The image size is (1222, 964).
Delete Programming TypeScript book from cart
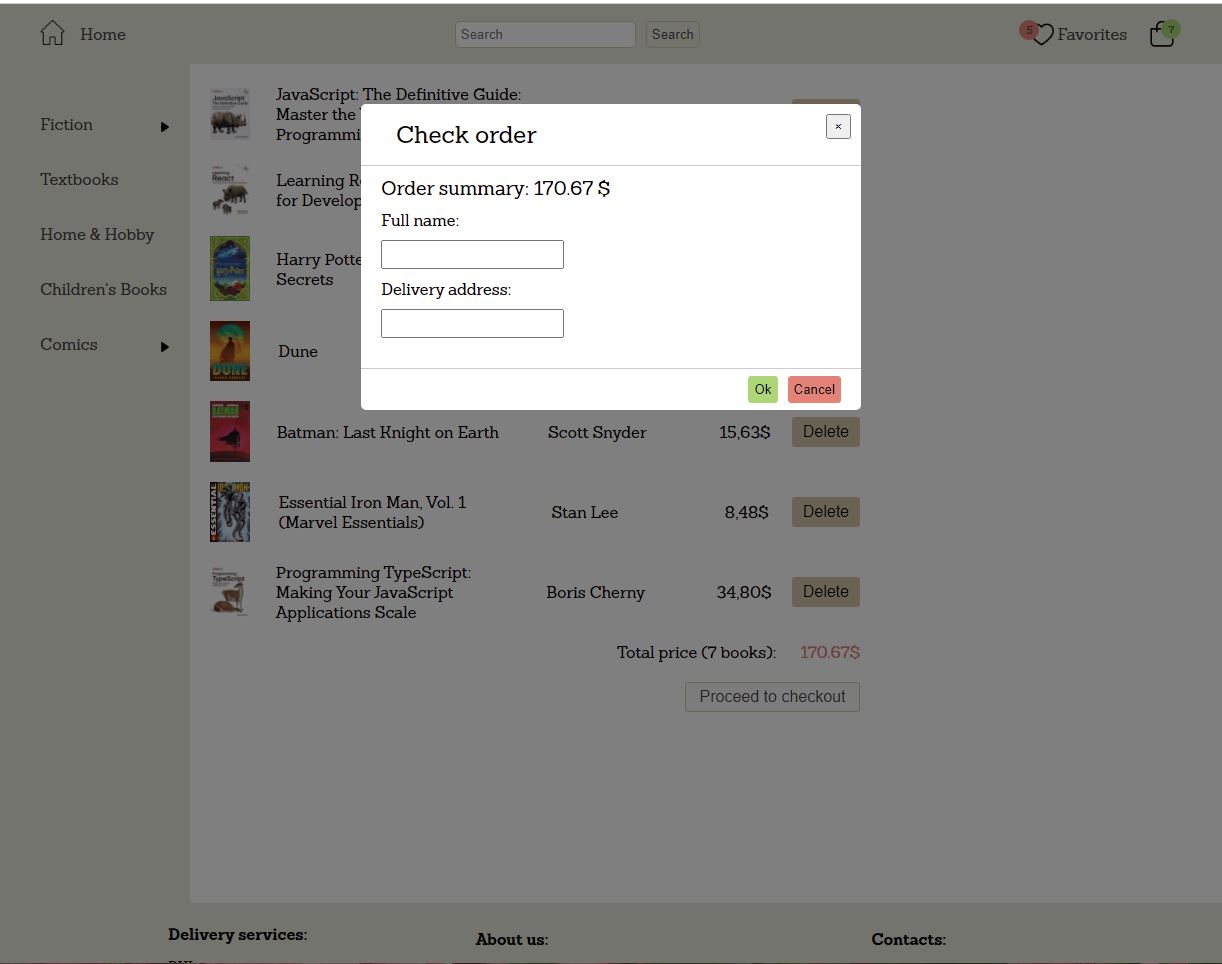tap(826, 592)
